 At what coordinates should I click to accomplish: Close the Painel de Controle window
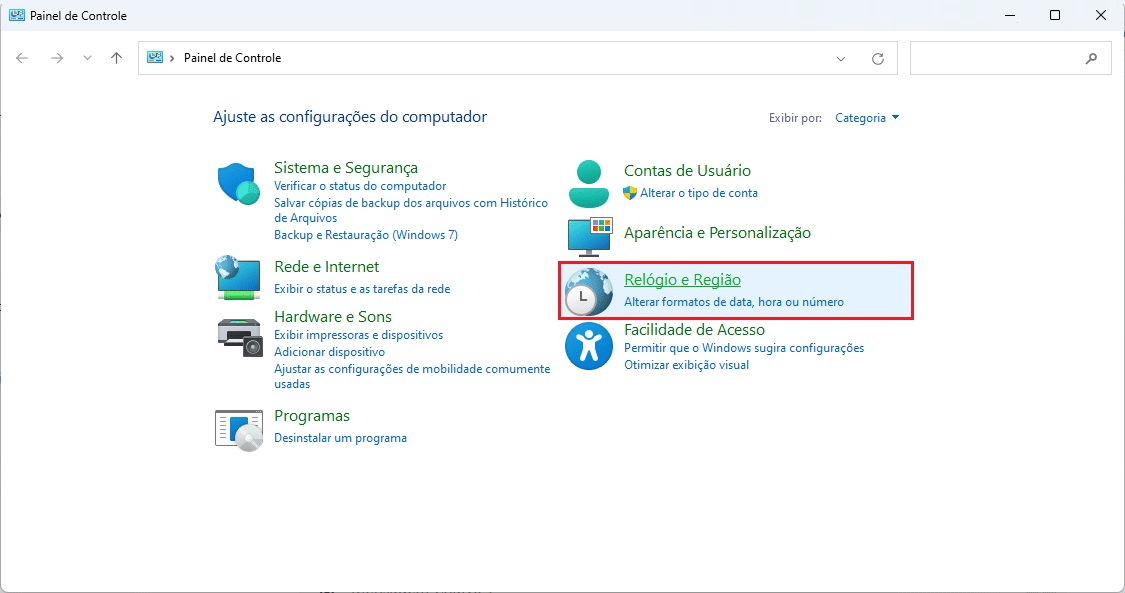1101,15
